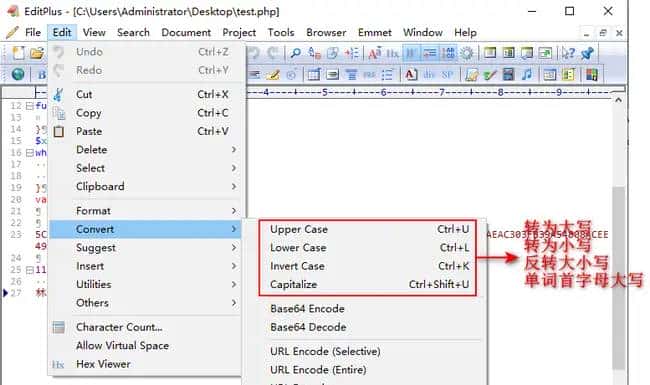
Task: Open the Search menu
Action: click(x=133, y=32)
